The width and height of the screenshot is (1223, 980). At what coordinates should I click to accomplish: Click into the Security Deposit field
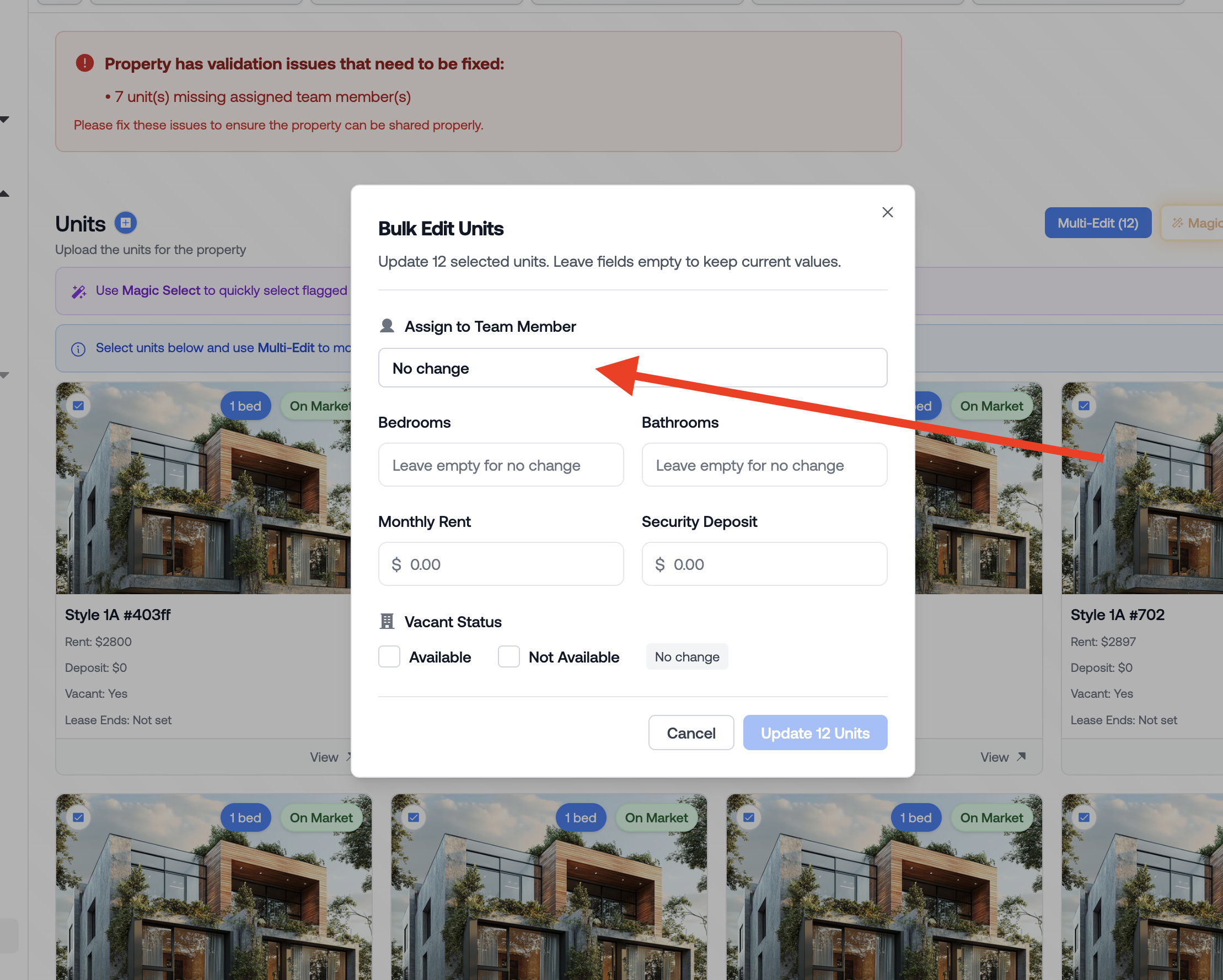tap(764, 564)
